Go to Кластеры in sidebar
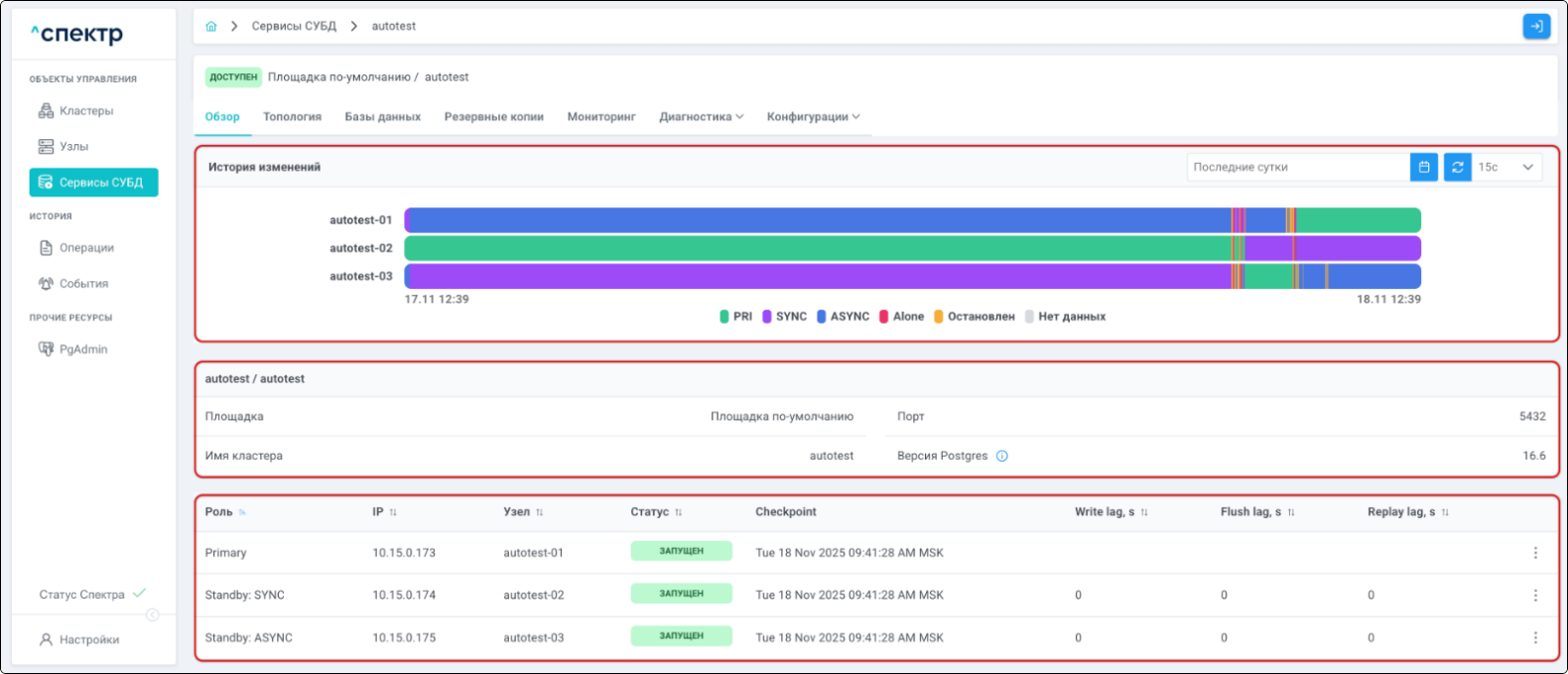This screenshot has width=1568, height=674. pyautogui.click(x=86, y=111)
